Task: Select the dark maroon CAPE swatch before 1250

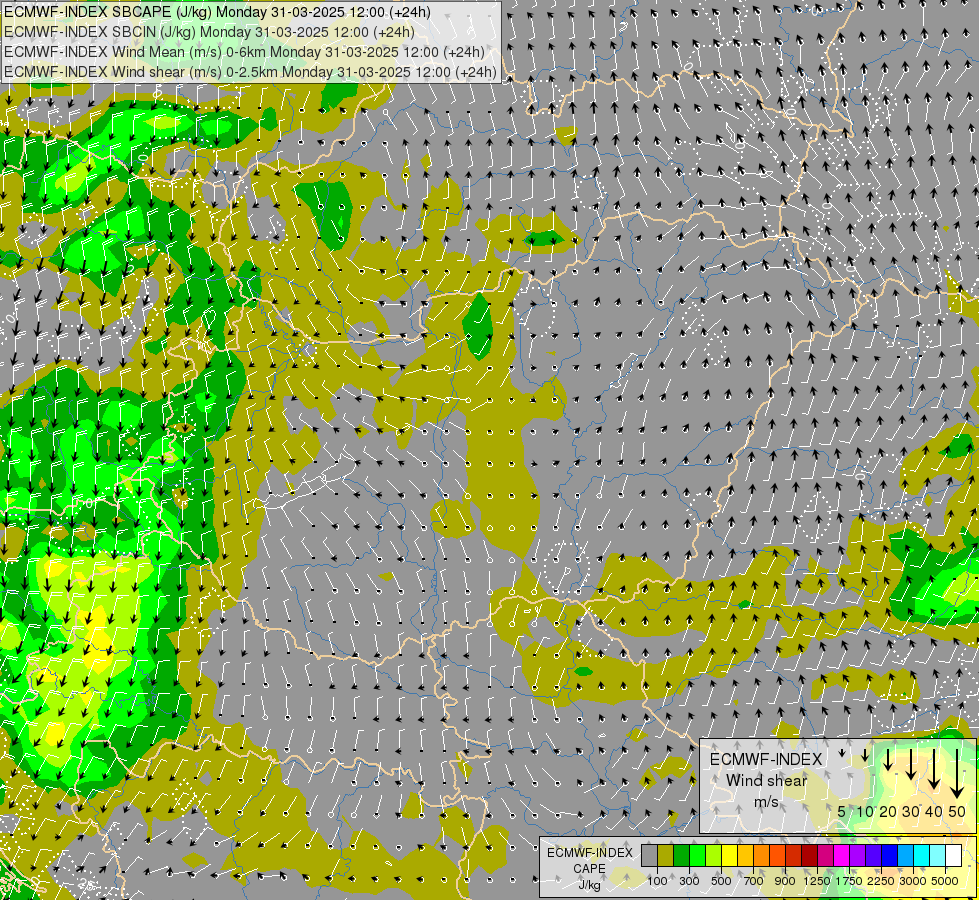Action: pos(810,855)
